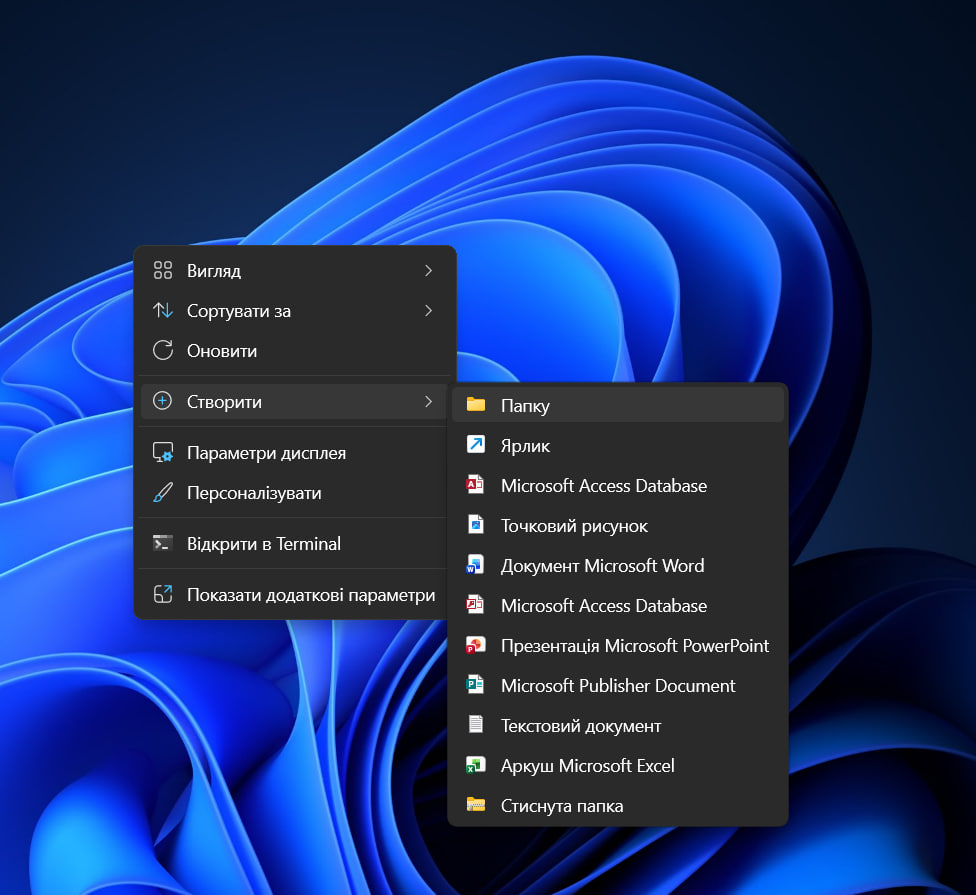Screen dimensions: 976x895
Task: Choose Персоналізувати from the context menu
Action: click(294, 493)
